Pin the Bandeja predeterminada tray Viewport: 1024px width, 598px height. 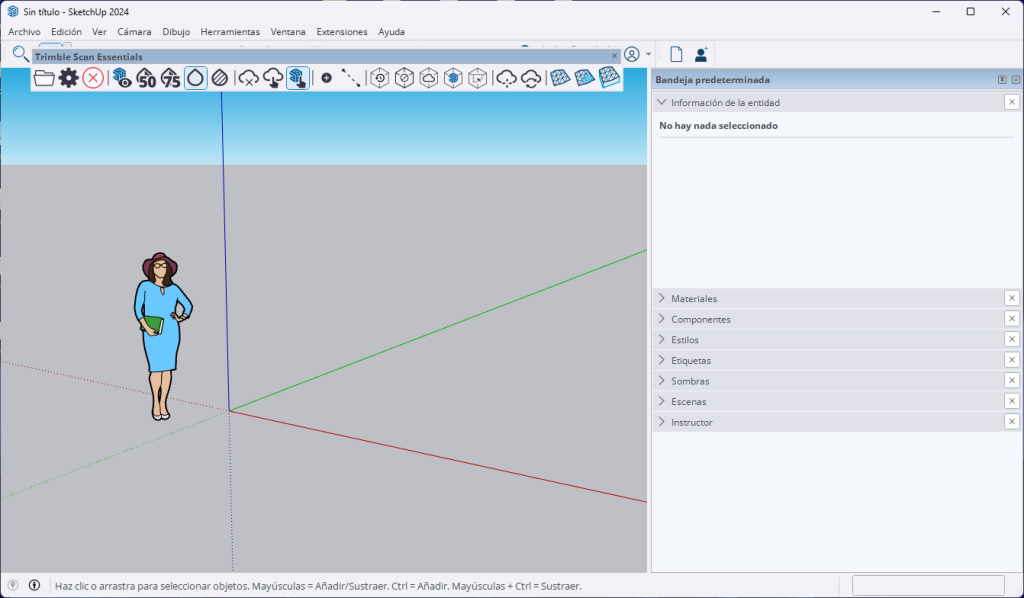click(1002, 80)
